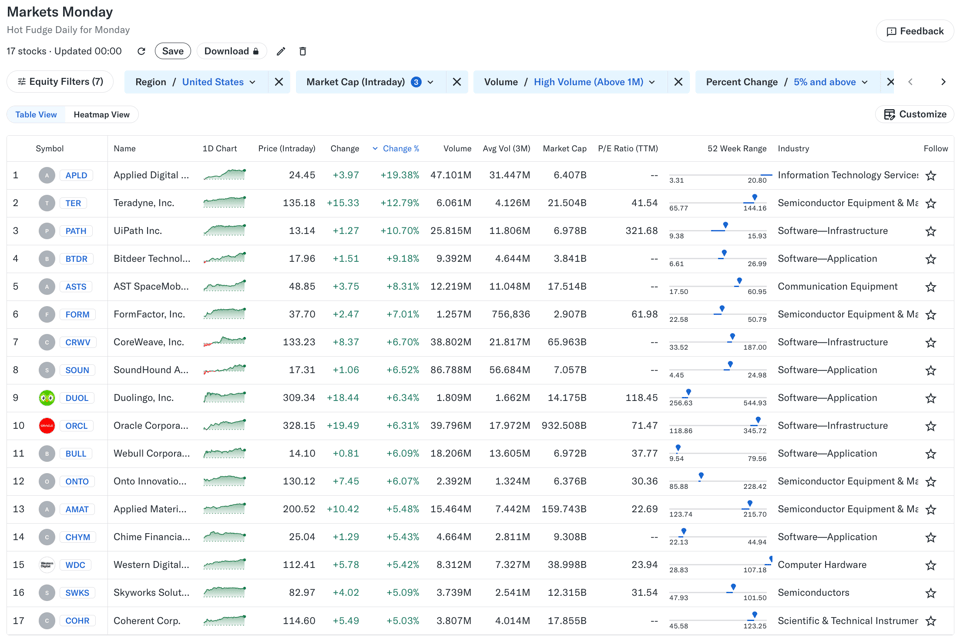Open the Equity Filters panel icon
The height and width of the screenshot is (641, 960).
click(x=21, y=80)
